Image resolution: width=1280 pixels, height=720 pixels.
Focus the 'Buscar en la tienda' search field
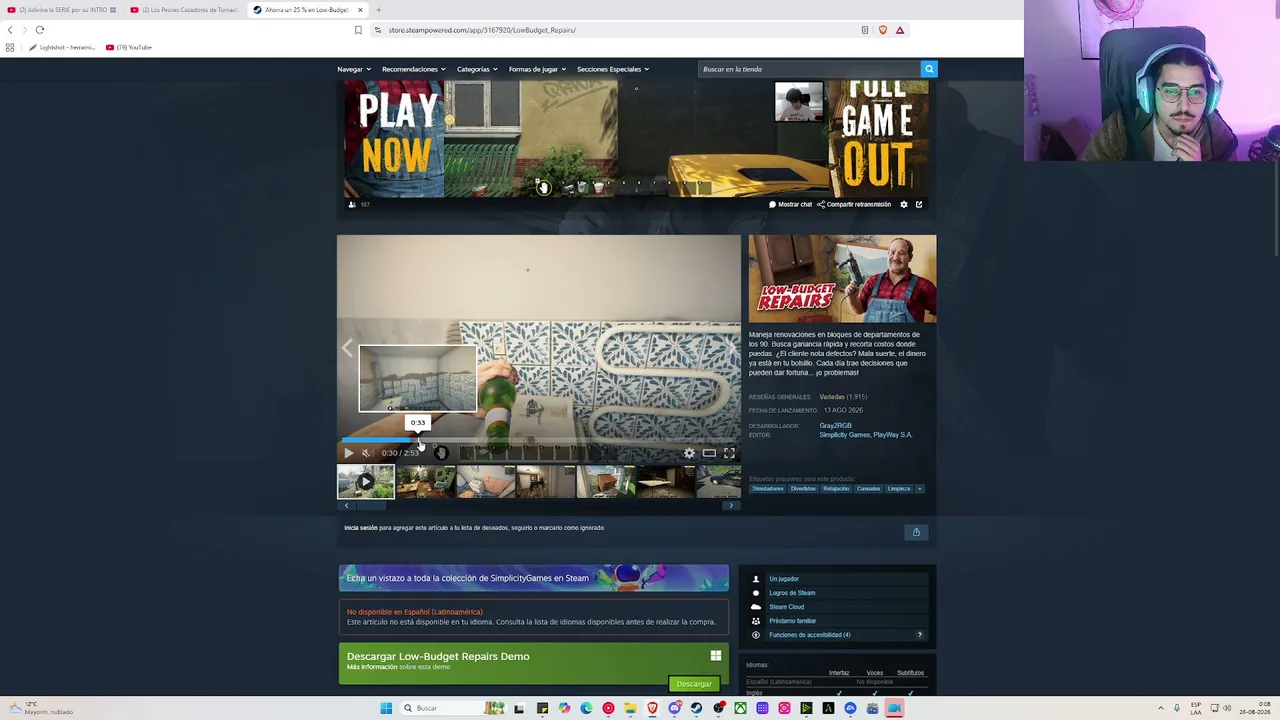point(809,69)
